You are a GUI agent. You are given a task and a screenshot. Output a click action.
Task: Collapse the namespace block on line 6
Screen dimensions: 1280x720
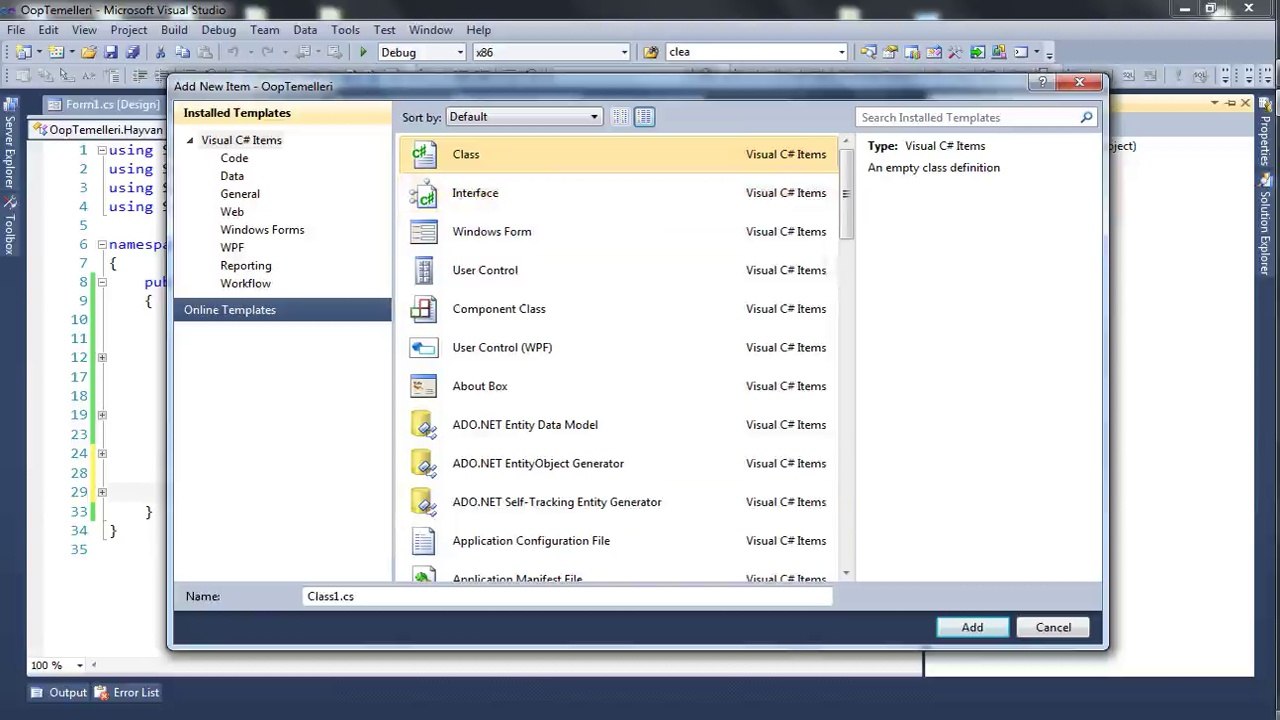[102, 244]
